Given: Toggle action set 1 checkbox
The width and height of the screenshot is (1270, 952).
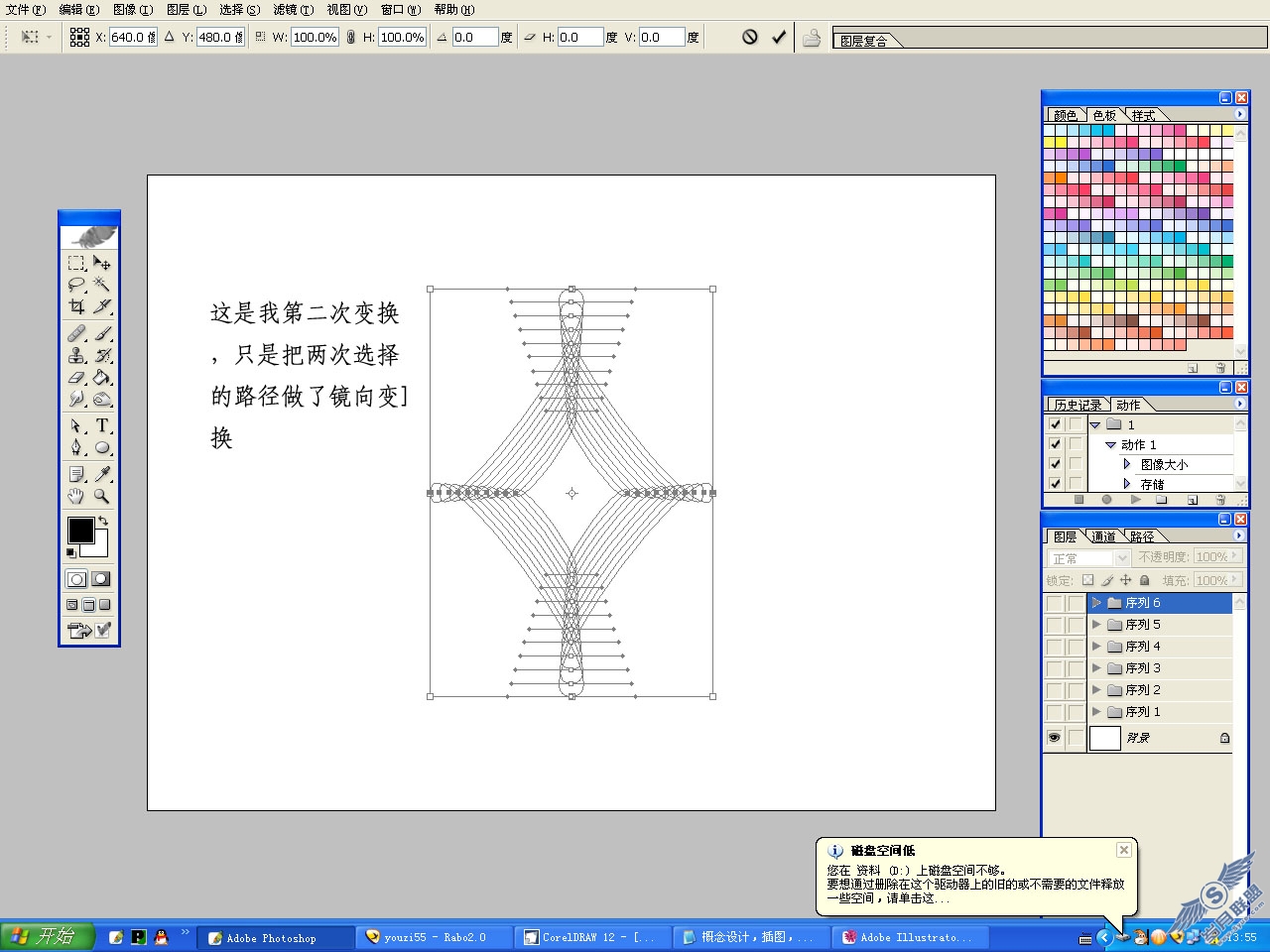Looking at the screenshot, I should (x=1055, y=424).
